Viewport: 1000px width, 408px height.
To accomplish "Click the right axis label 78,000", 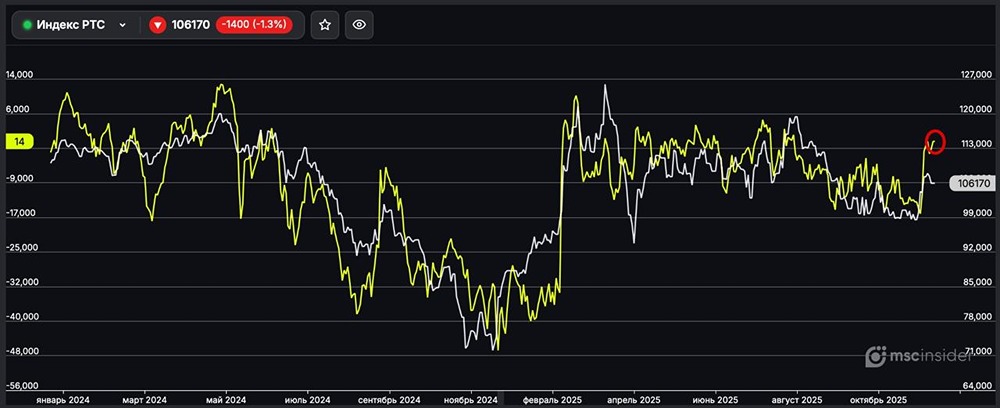I will click(978, 317).
